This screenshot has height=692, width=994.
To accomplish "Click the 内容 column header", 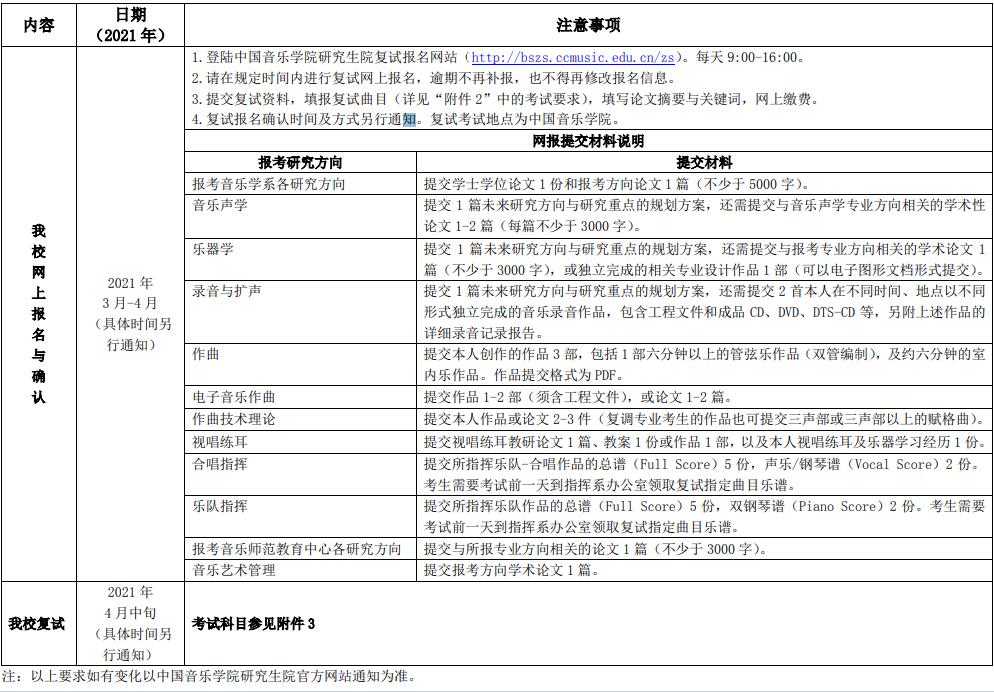I will (x=38, y=25).
